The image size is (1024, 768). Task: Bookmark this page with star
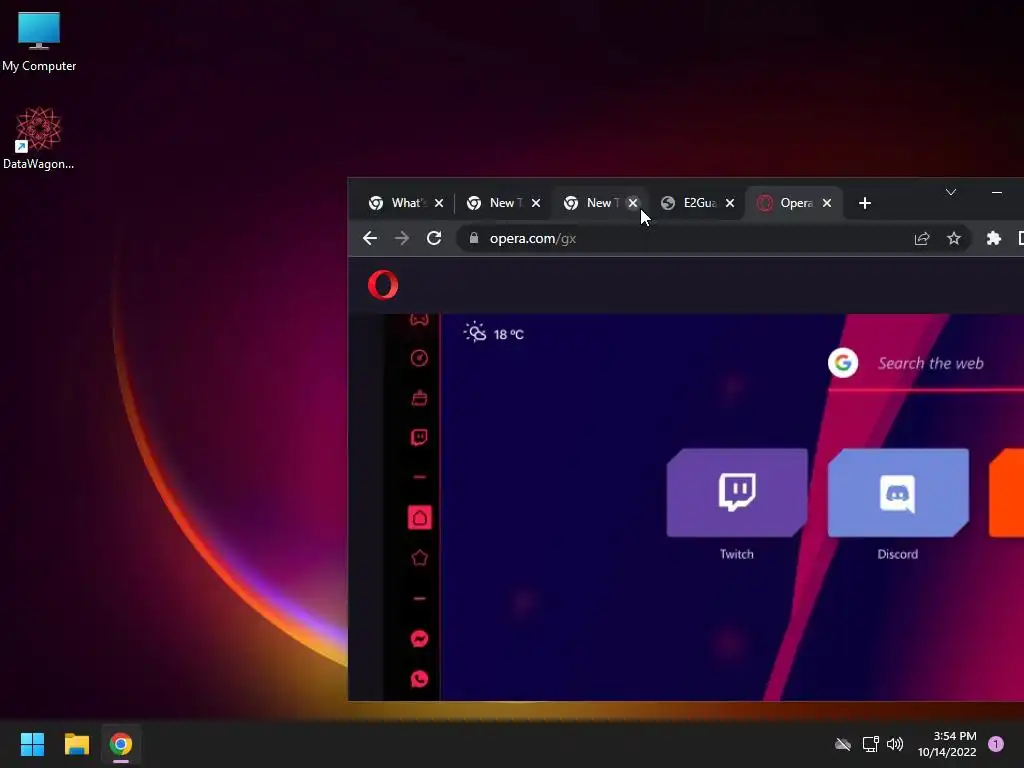click(954, 238)
